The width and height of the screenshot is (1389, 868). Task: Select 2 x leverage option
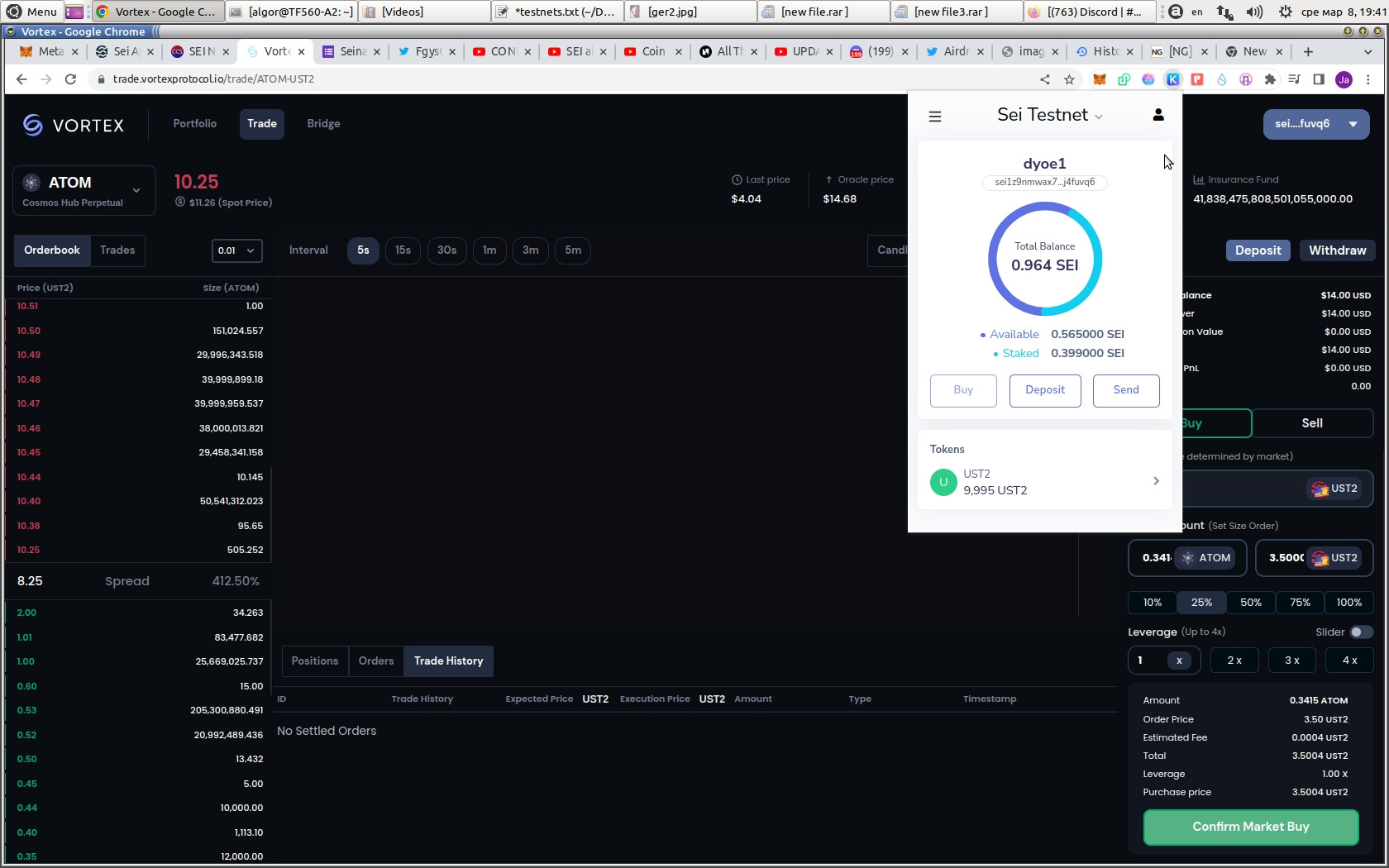pyautogui.click(x=1234, y=661)
